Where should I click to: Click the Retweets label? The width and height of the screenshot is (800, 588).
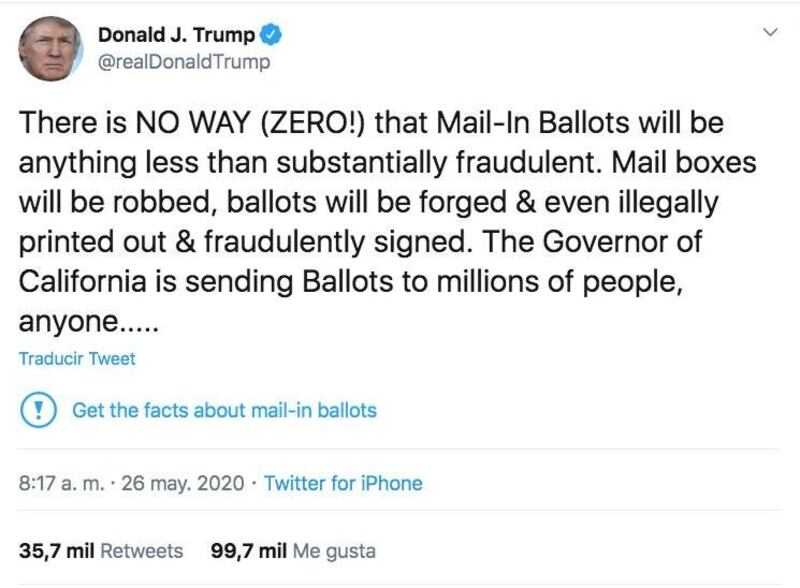tap(142, 550)
